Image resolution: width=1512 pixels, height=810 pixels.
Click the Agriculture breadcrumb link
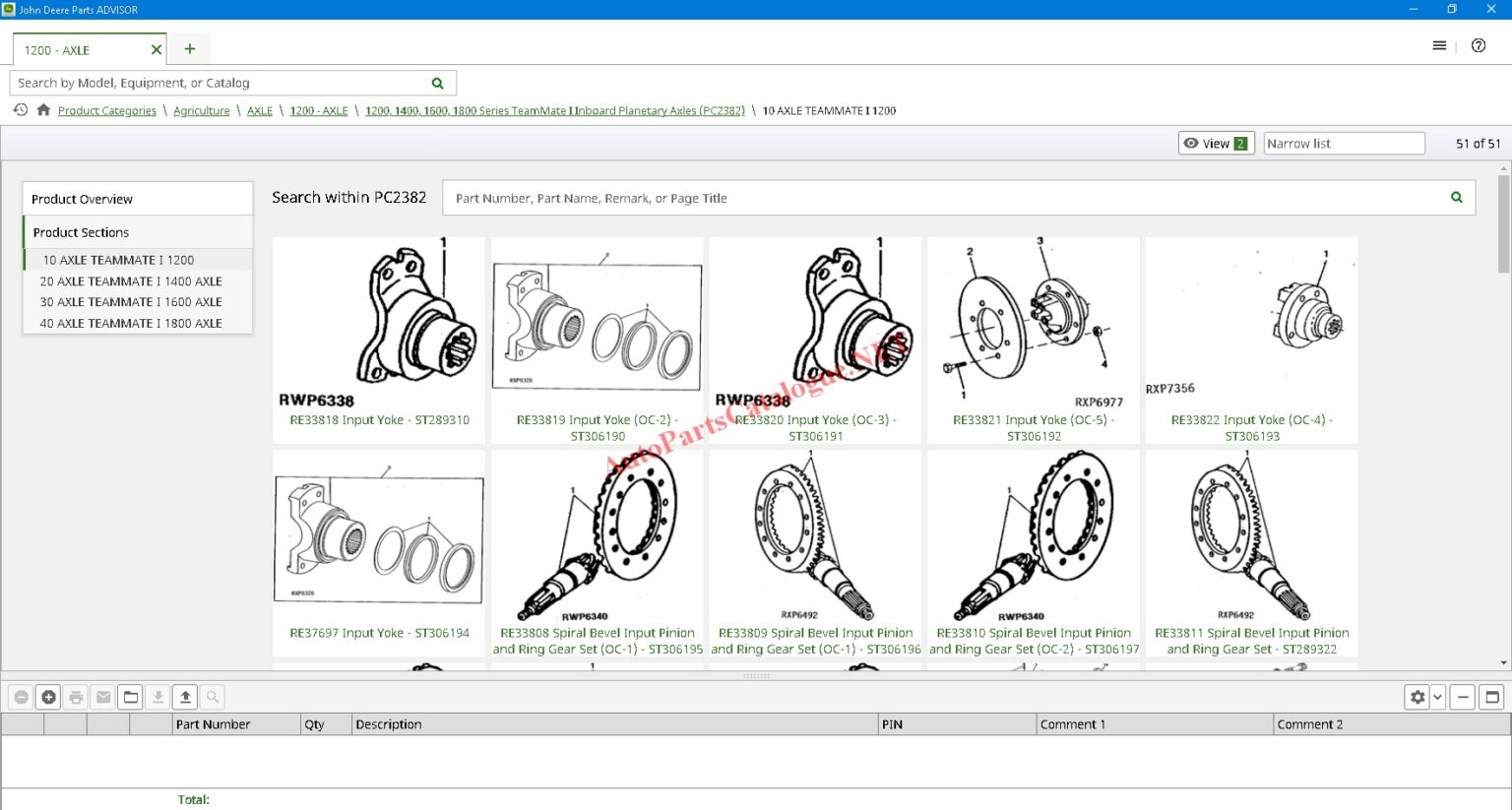[x=202, y=111]
